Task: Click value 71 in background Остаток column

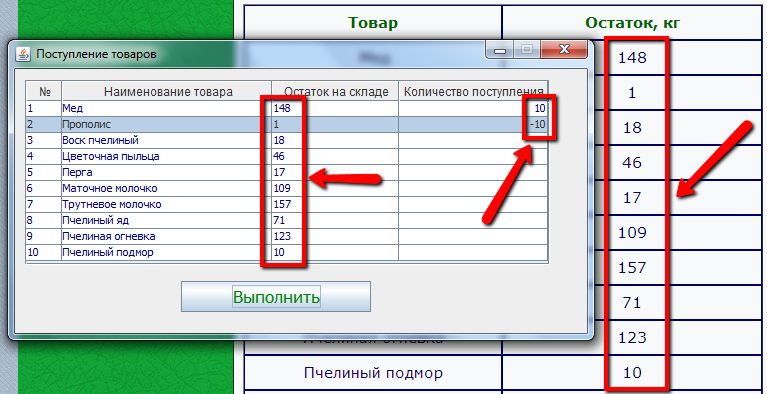Action: coord(632,303)
